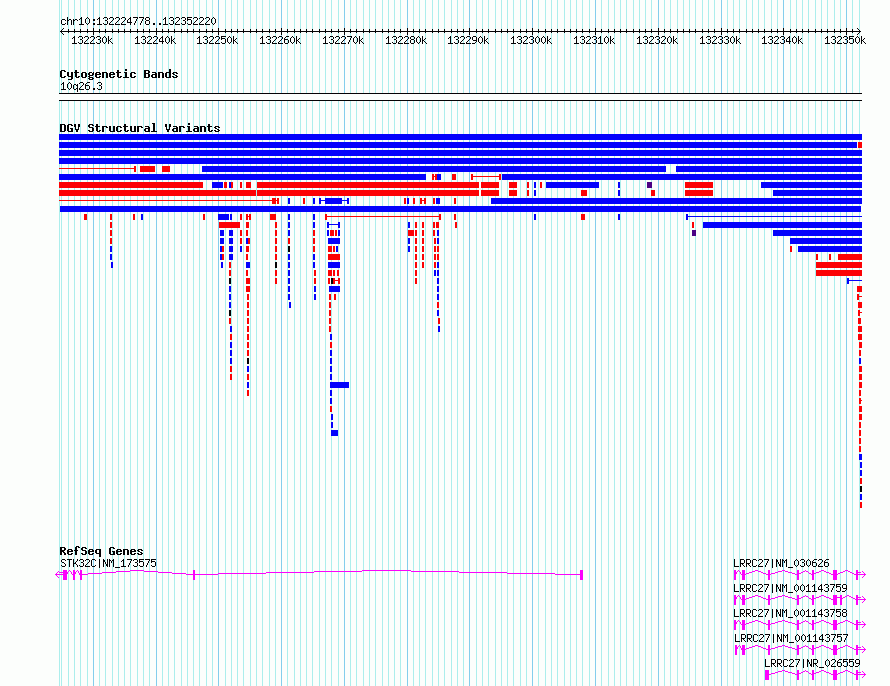Image resolution: width=890 pixels, height=686 pixels.
Task: Click the 132320k ruler tick label
Action: [x=657, y=40]
